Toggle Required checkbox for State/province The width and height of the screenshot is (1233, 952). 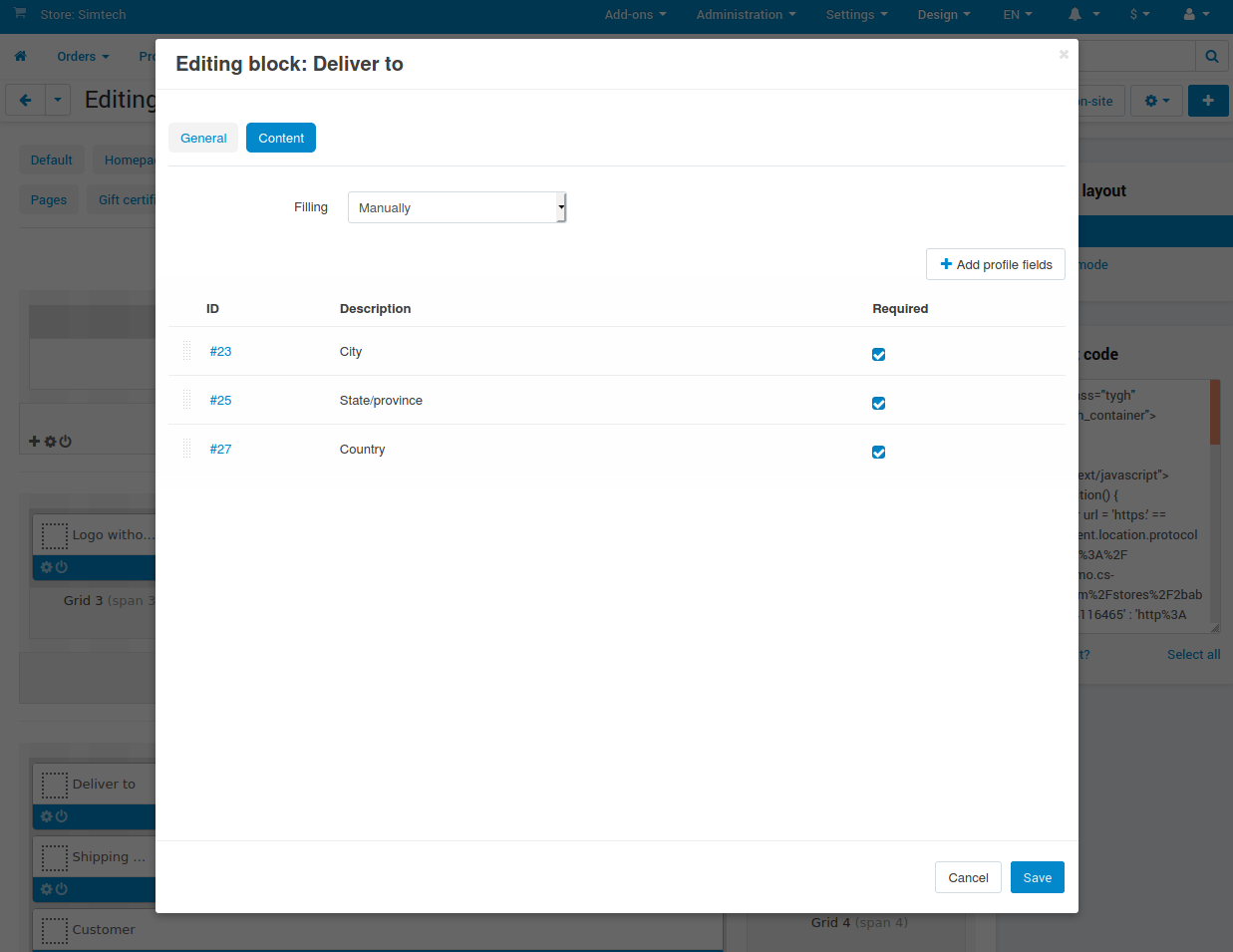coord(878,403)
